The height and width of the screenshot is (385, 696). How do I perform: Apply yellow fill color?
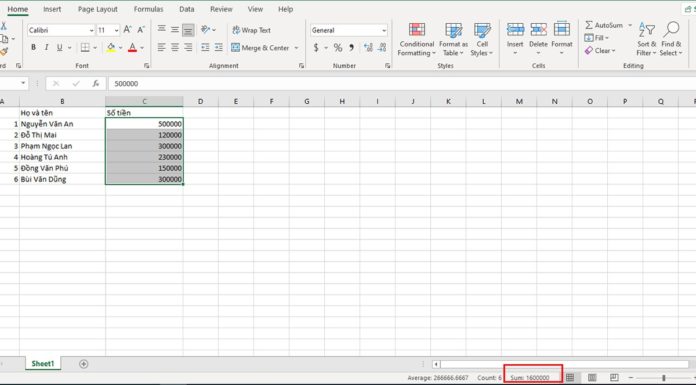(111, 48)
